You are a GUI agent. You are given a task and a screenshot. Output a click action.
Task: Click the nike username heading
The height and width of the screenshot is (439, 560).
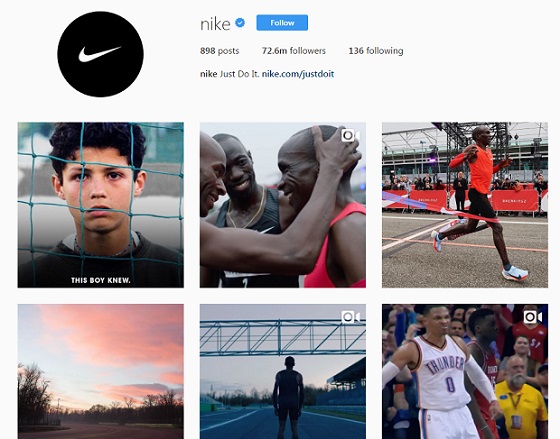[215, 24]
